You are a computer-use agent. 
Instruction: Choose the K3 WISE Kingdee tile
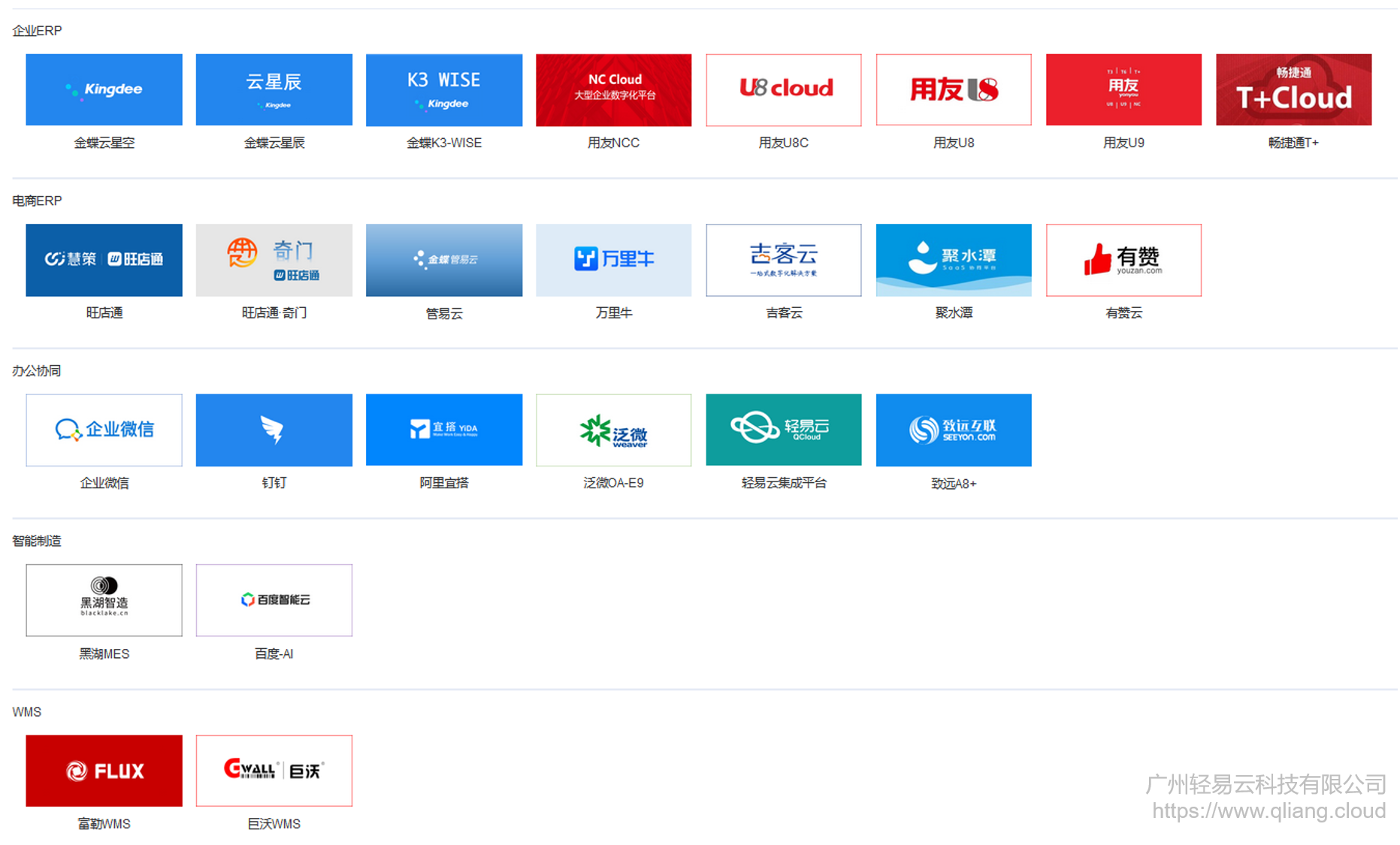[444, 89]
